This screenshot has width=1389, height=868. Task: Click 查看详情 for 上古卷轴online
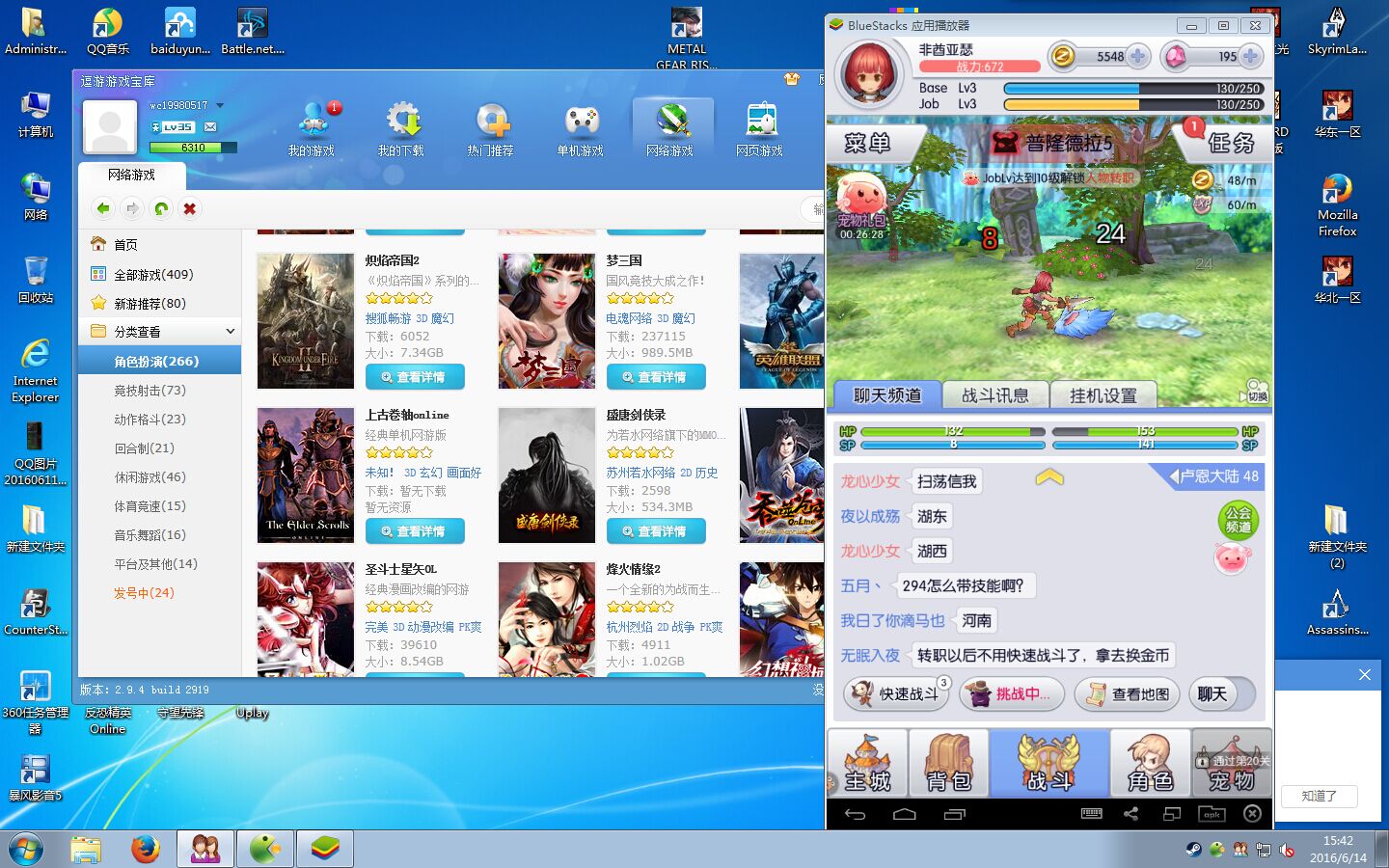(415, 531)
